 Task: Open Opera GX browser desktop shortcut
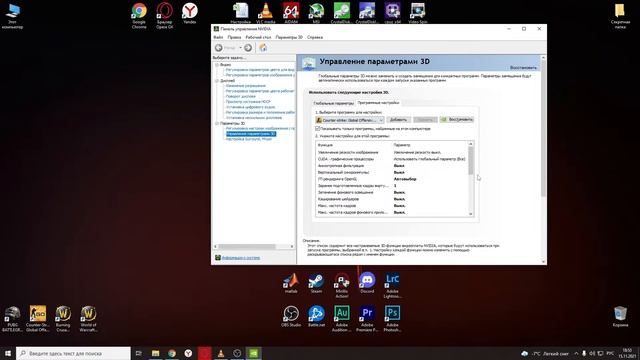[x=164, y=16]
